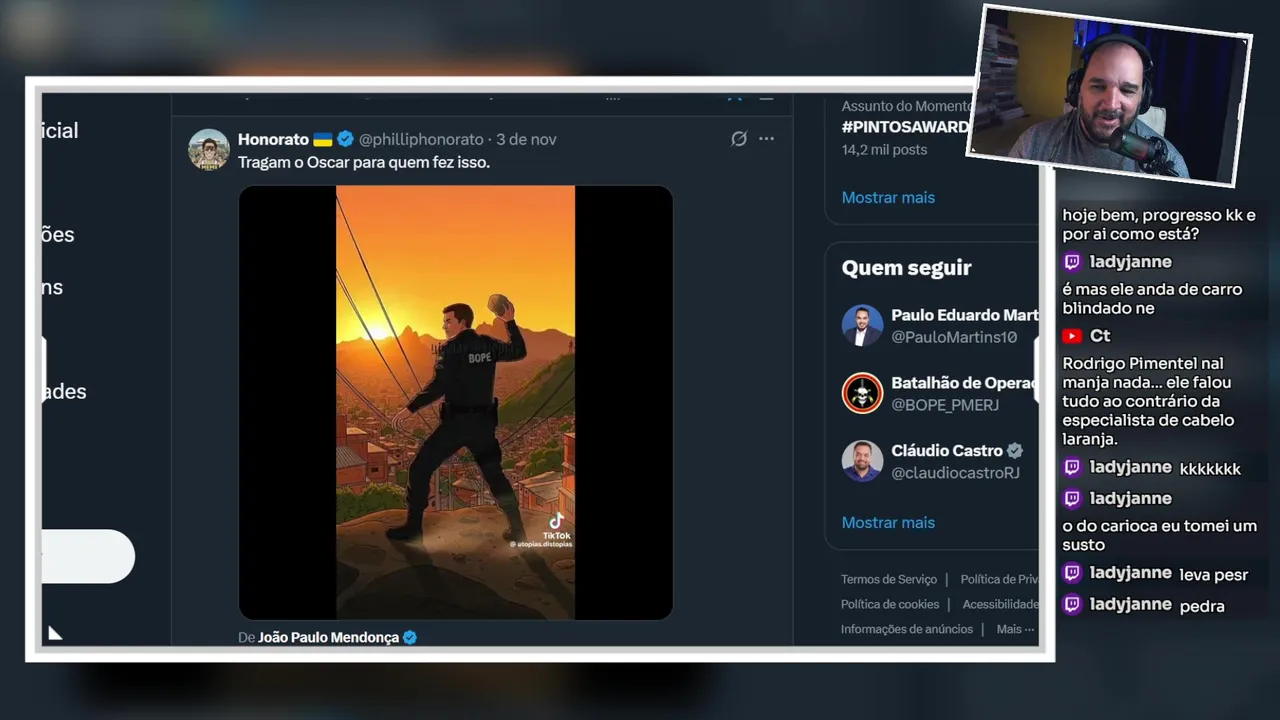Open Paulo Eduardo Martins profile name
Image resolution: width=1280 pixels, height=720 pixels.
tap(964, 315)
